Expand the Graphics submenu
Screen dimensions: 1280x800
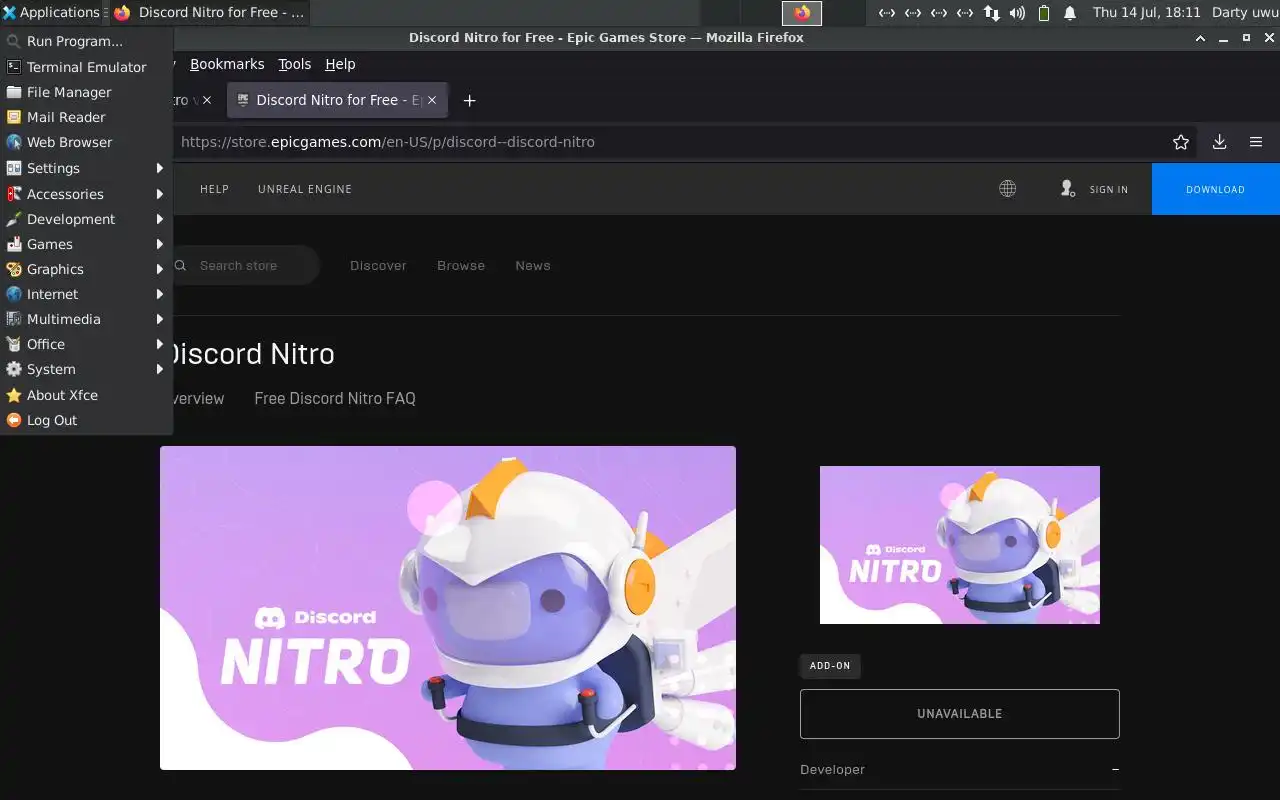pos(86,269)
